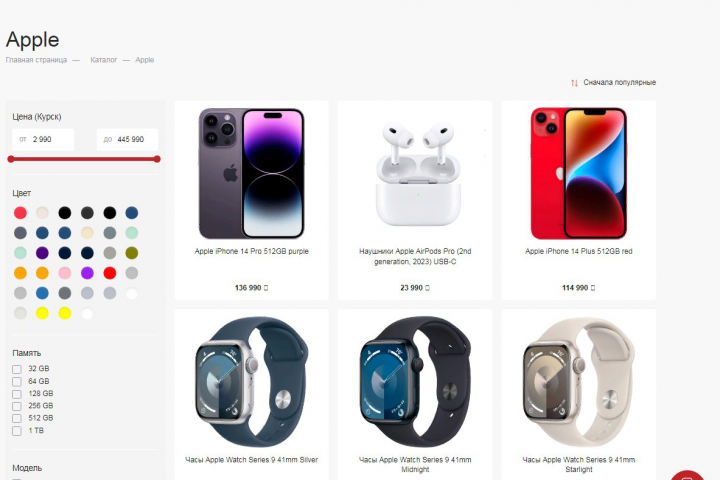
Task: Pick the olive green color swatch
Action: (x=132, y=253)
